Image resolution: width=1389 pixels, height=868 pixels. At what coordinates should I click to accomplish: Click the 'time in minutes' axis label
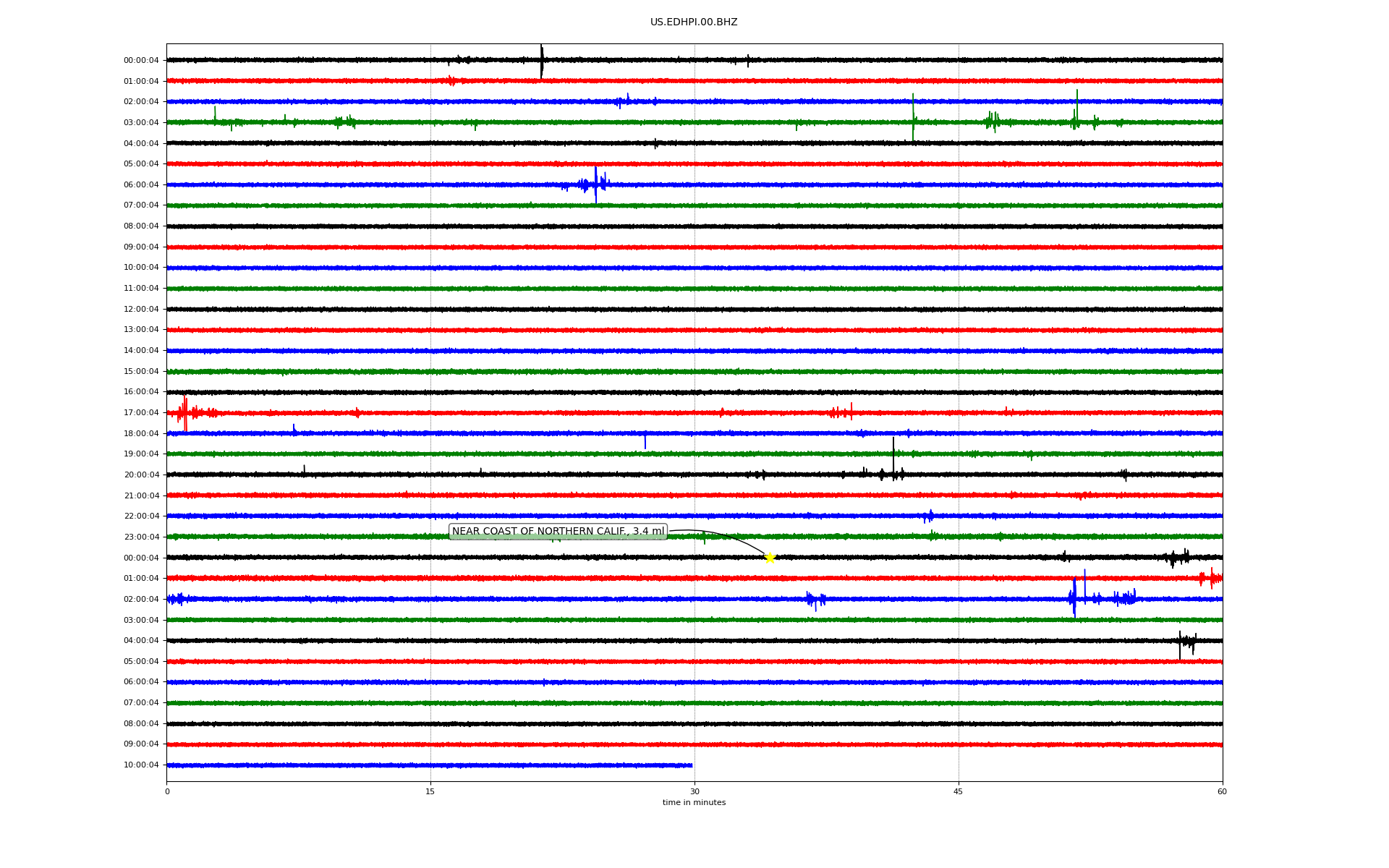point(693,803)
